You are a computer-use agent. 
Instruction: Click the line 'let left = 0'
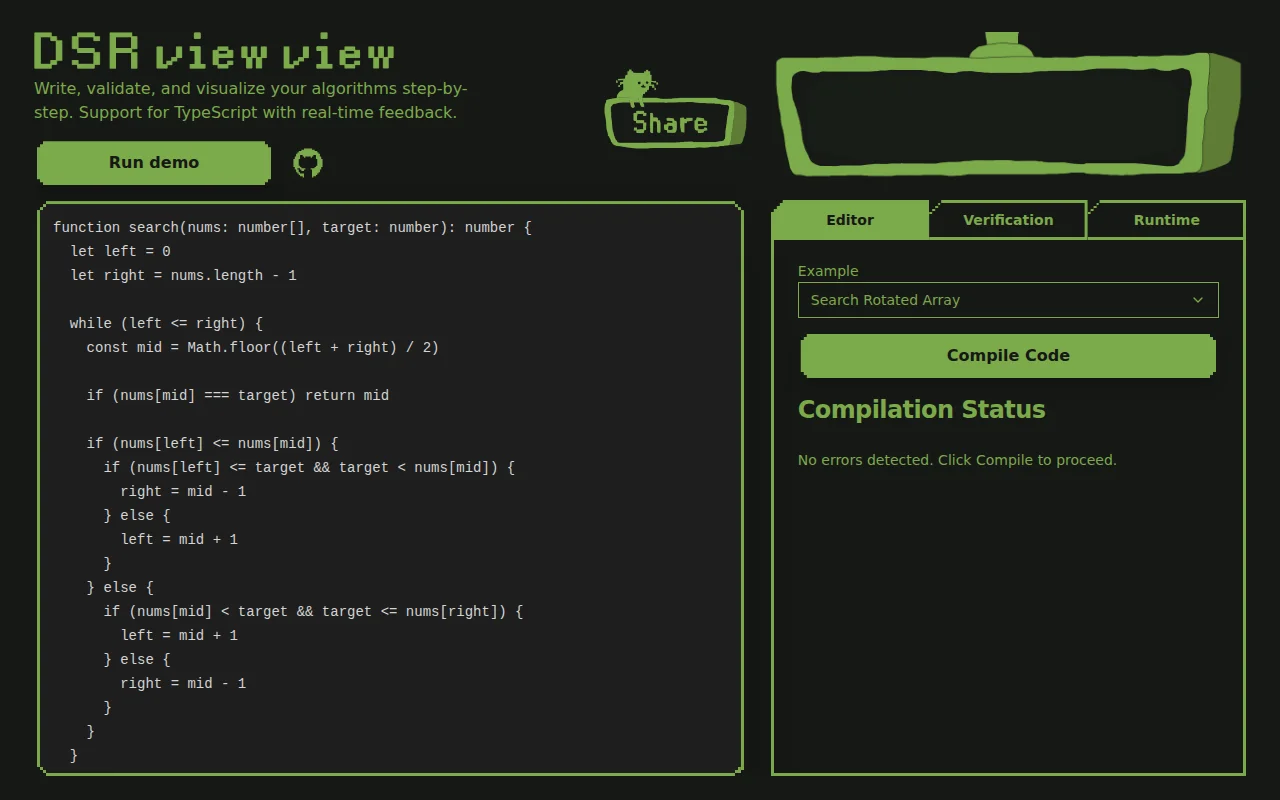[x=120, y=251]
